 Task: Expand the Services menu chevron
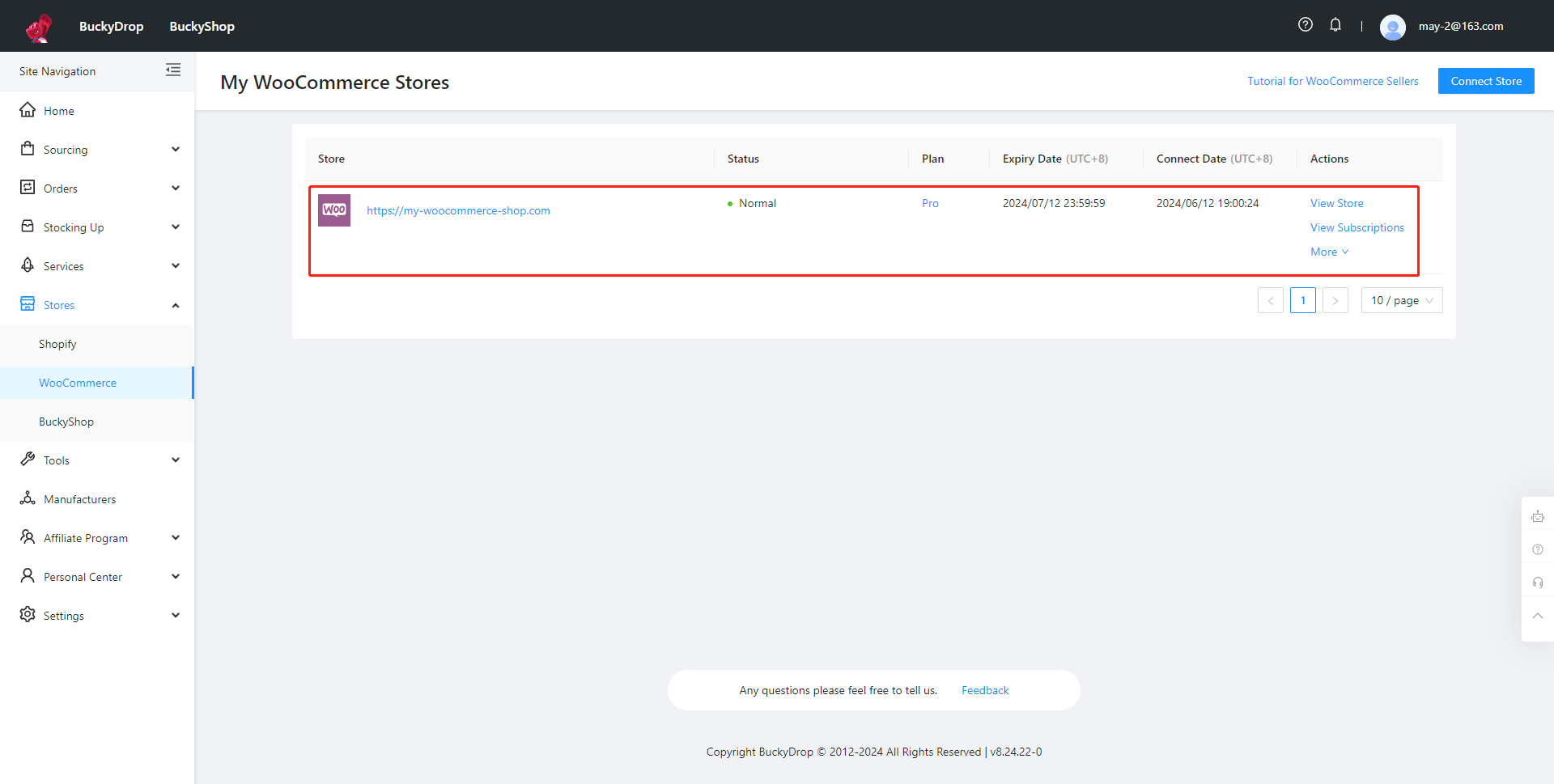point(176,266)
